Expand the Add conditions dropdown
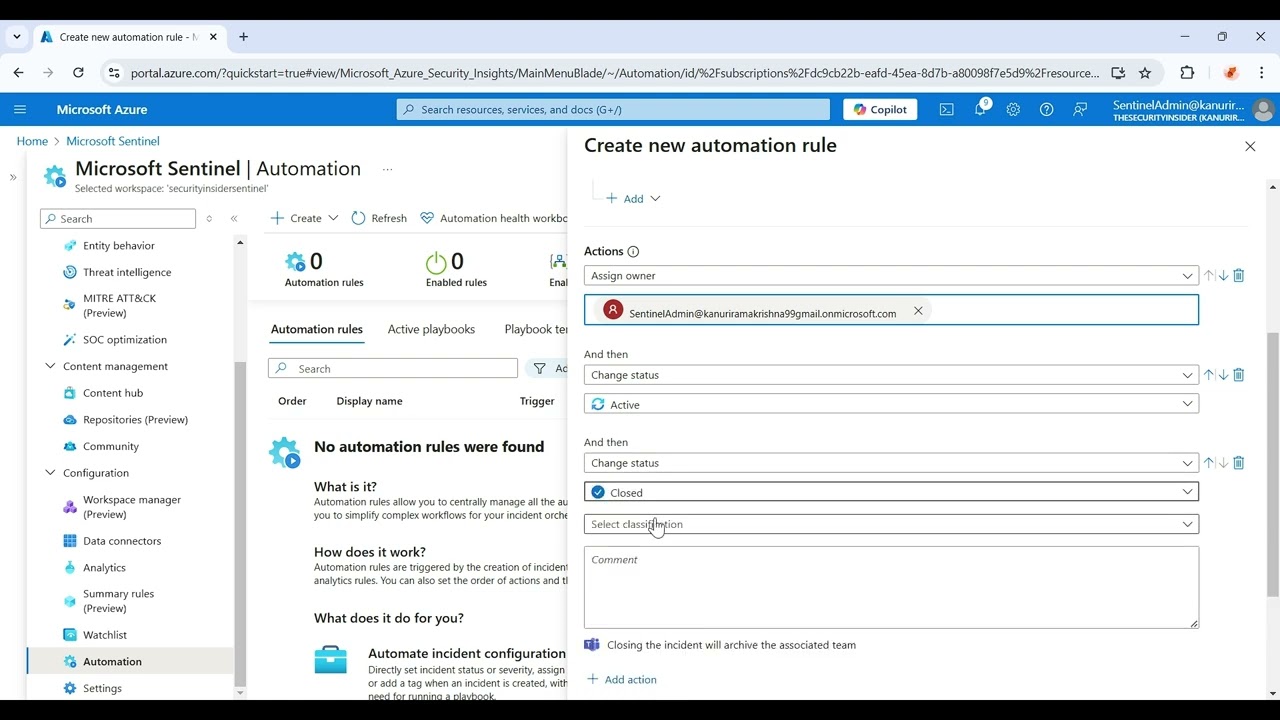 (x=633, y=199)
